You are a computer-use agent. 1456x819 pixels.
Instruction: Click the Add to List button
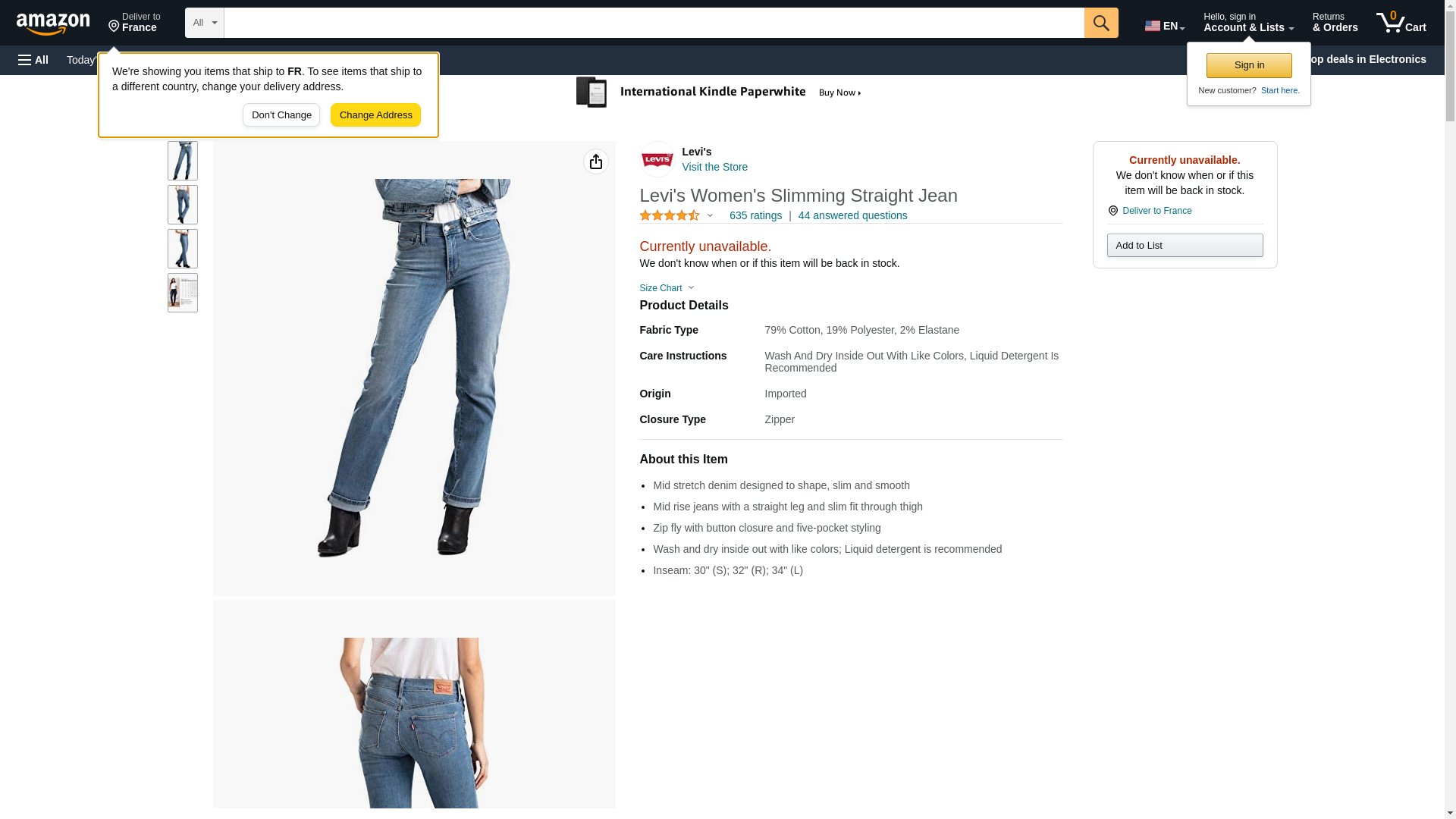click(x=1185, y=245)
